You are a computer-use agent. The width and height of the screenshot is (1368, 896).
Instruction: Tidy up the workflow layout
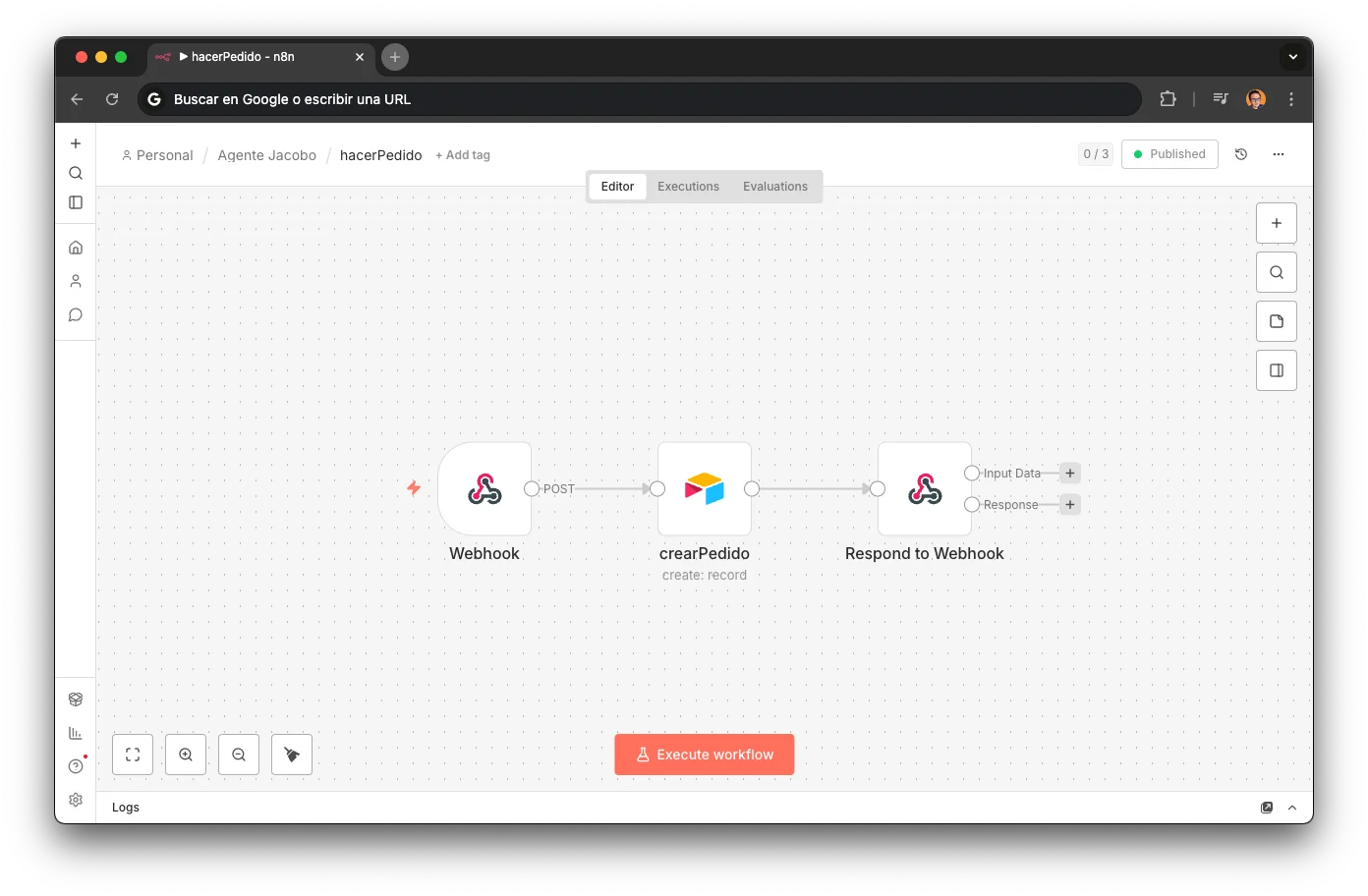291,754
